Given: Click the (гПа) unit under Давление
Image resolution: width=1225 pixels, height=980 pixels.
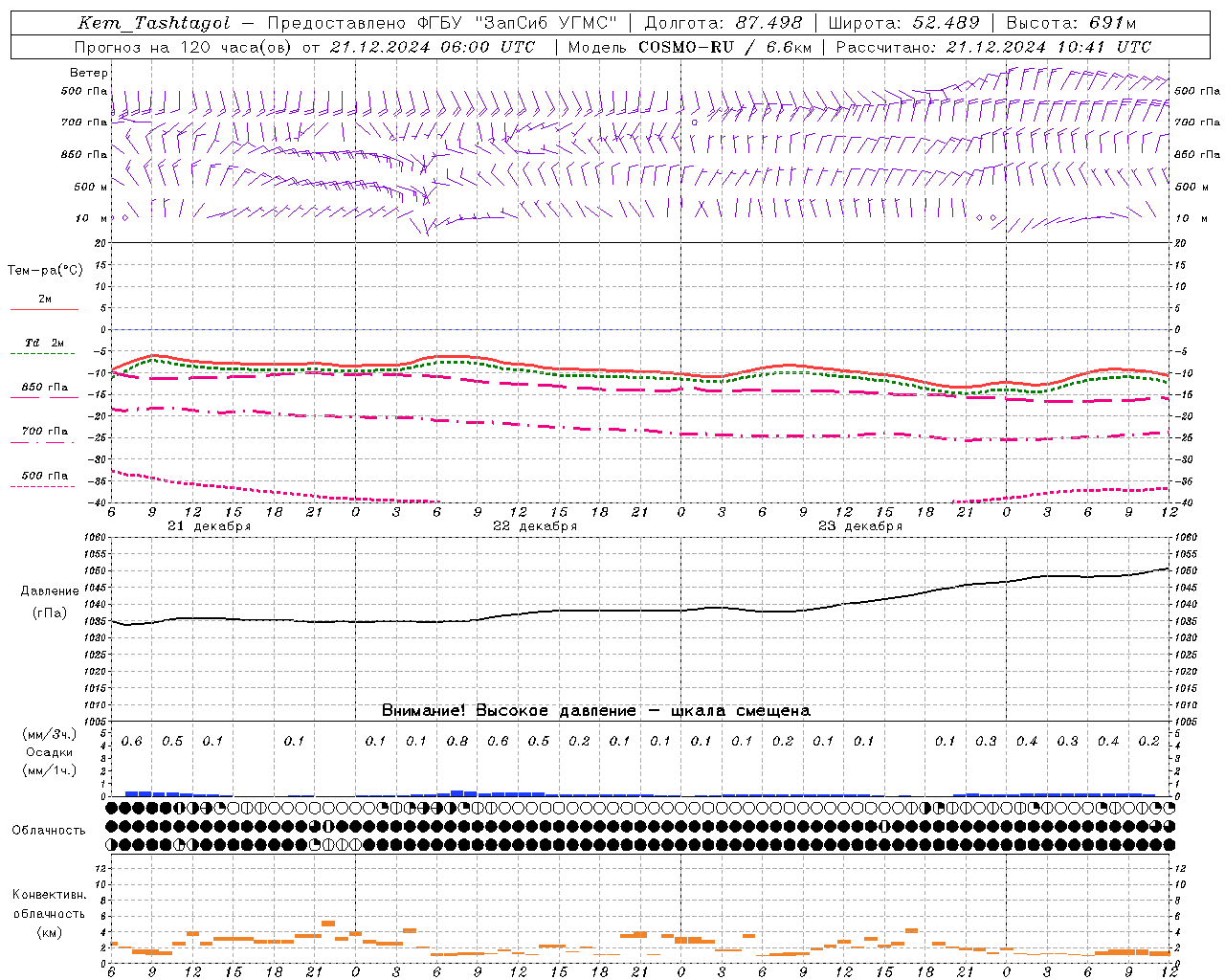Looking at the screenshot, I should click(50, 613).
